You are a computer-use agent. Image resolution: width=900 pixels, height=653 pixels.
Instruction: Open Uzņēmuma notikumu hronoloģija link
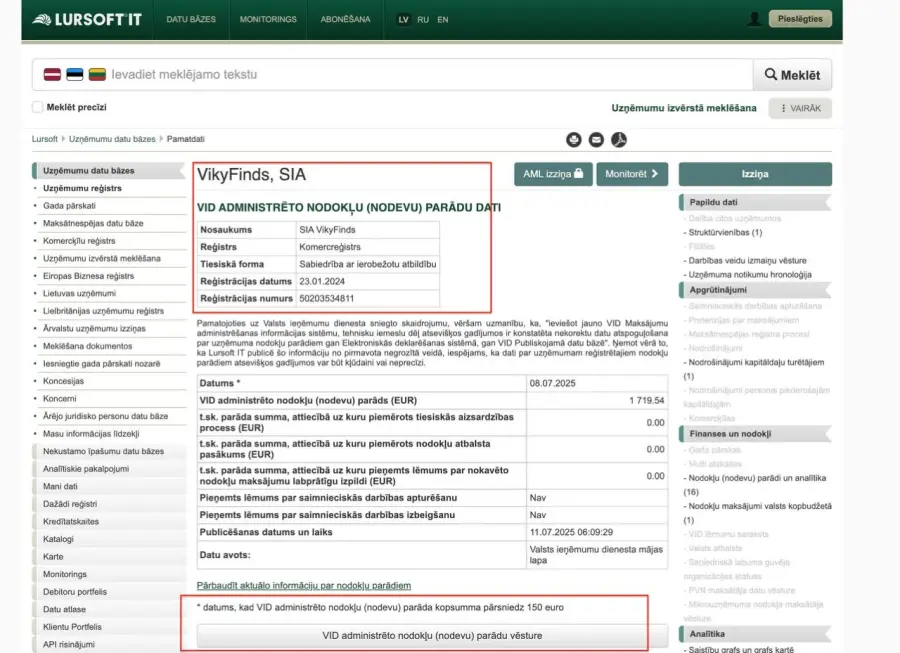[x=750, y=274]
